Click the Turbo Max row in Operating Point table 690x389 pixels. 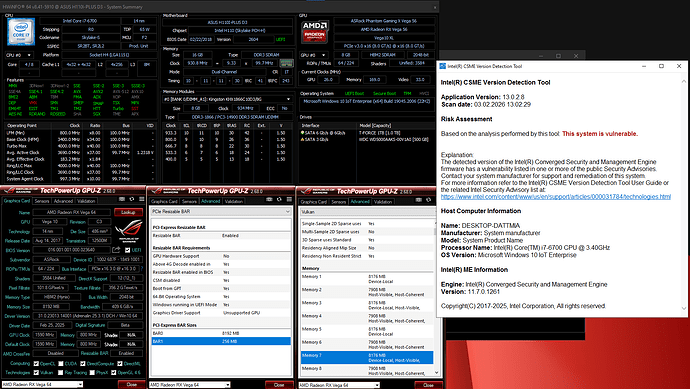(80, 146)
